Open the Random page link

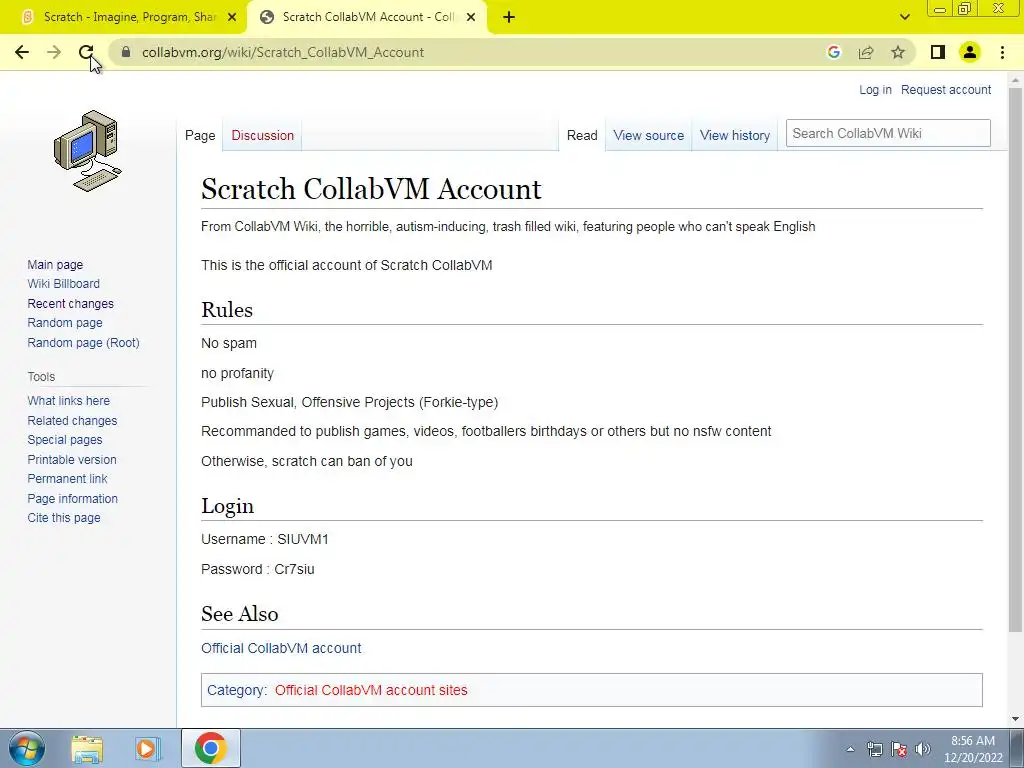65,323
